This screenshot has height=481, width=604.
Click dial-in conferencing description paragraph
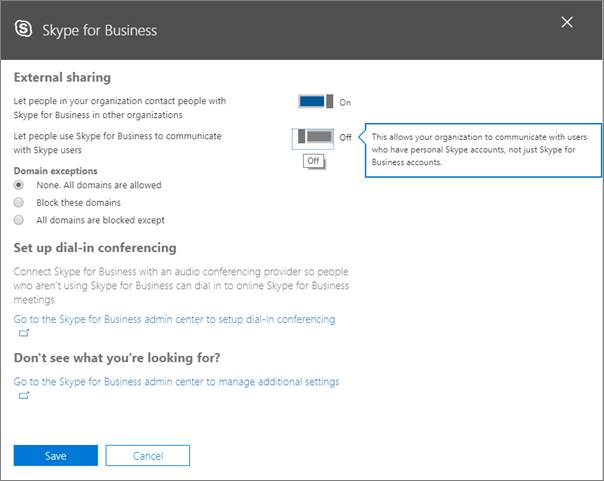[181, 285]
